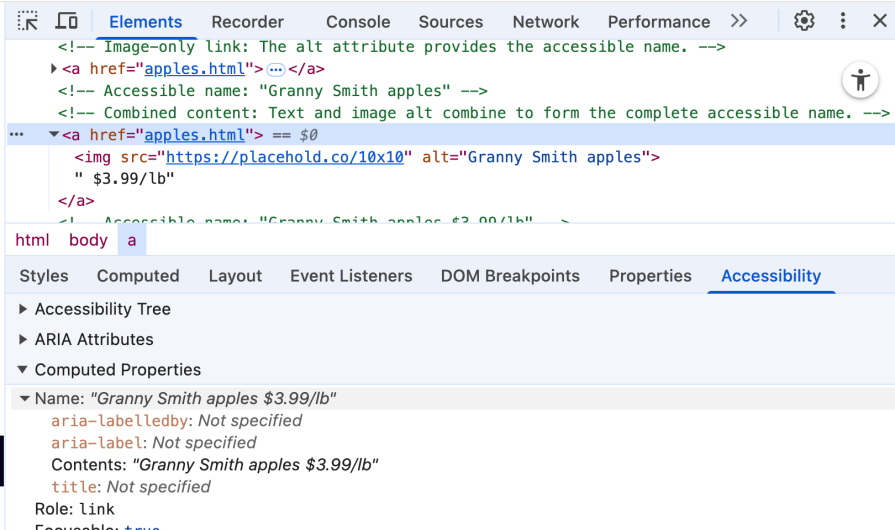Open the Network tab
Viewport: 895px width, 530px height.
pyautogui.click(x=546, y=22)
